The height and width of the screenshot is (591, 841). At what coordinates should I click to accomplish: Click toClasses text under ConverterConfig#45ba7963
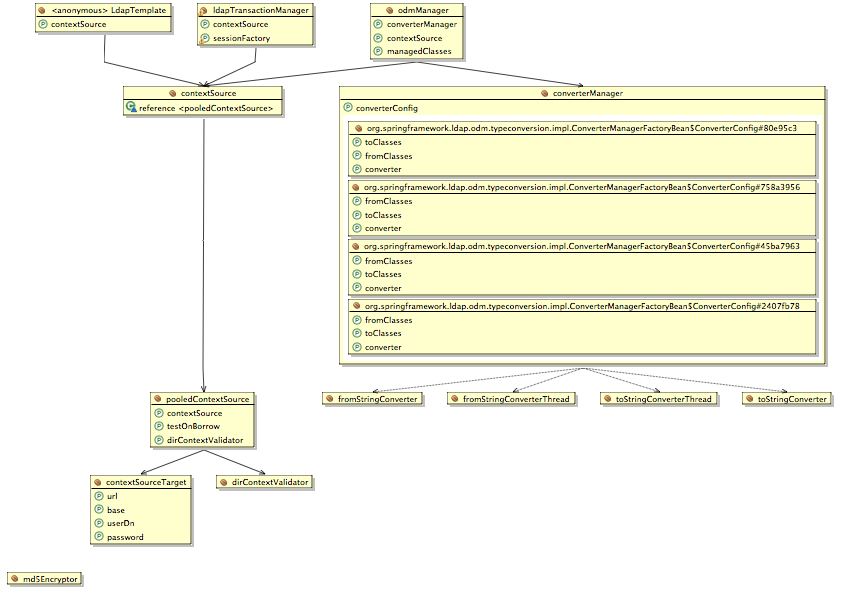point(383,274)
